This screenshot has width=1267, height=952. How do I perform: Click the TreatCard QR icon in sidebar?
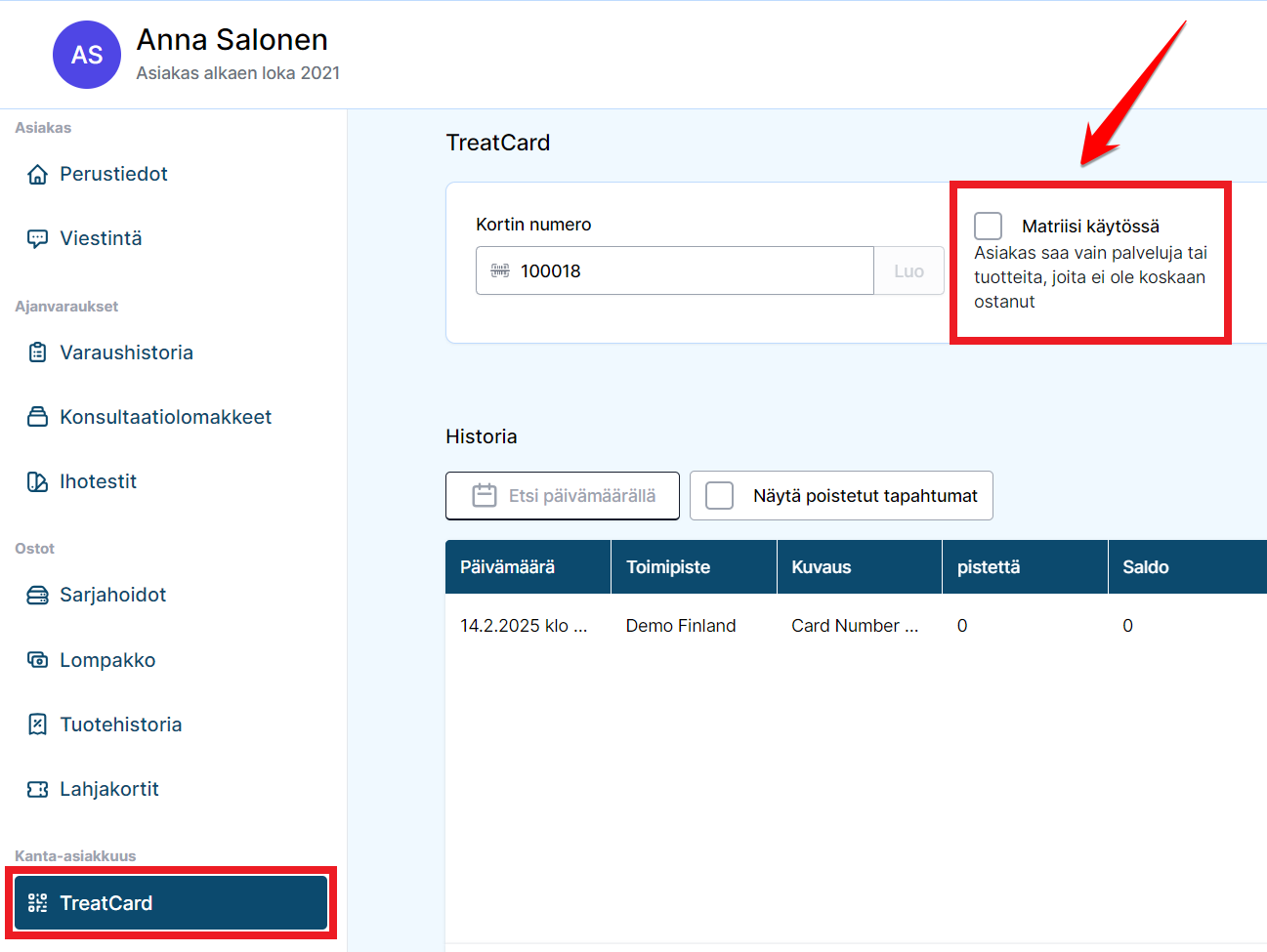37,903
